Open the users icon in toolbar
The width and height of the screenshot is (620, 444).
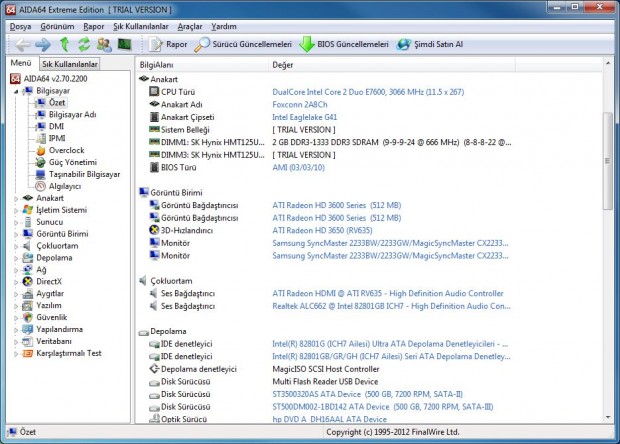(104, 44)
